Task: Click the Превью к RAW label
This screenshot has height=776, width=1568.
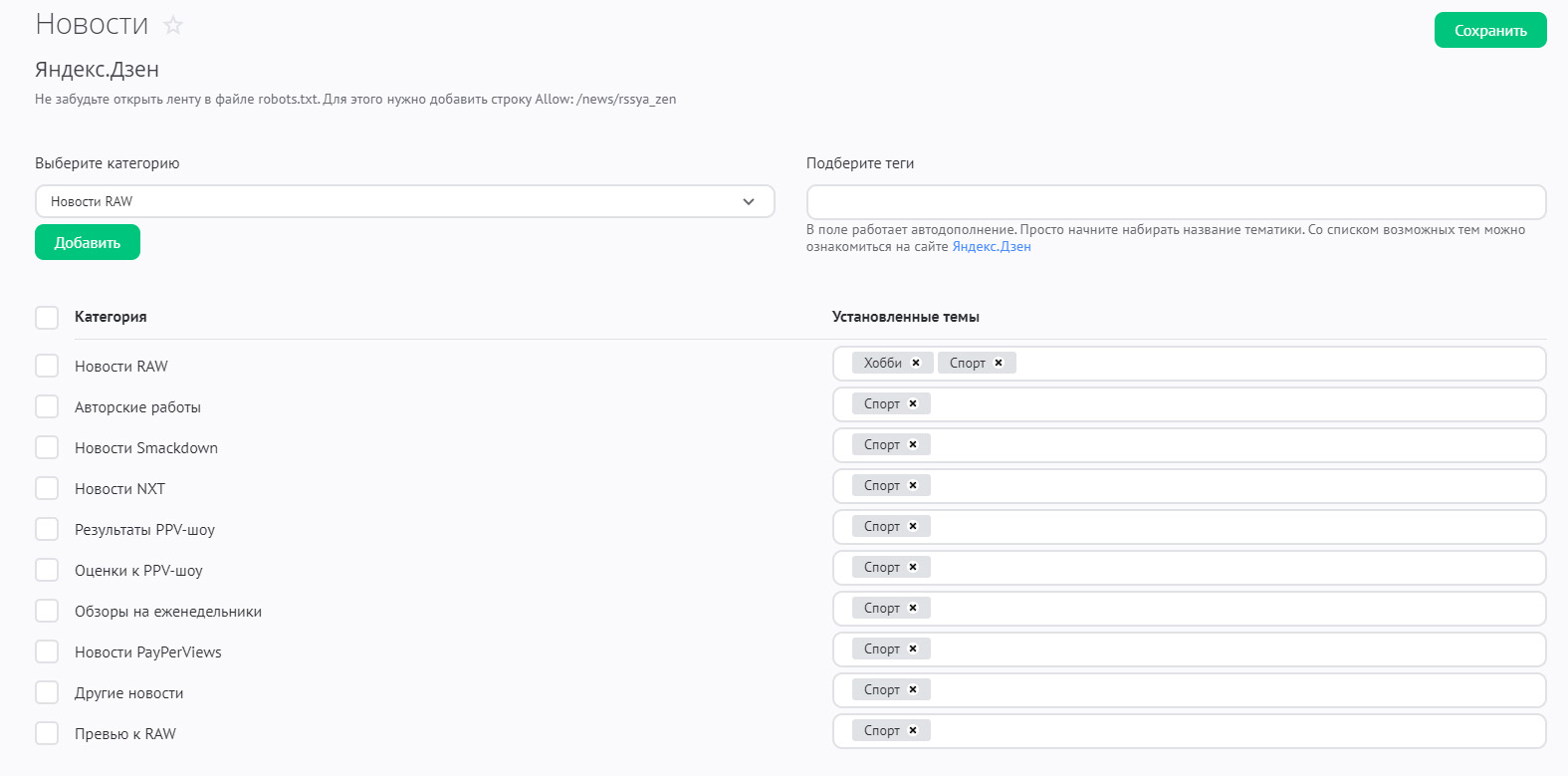Action: click(125, 734)
